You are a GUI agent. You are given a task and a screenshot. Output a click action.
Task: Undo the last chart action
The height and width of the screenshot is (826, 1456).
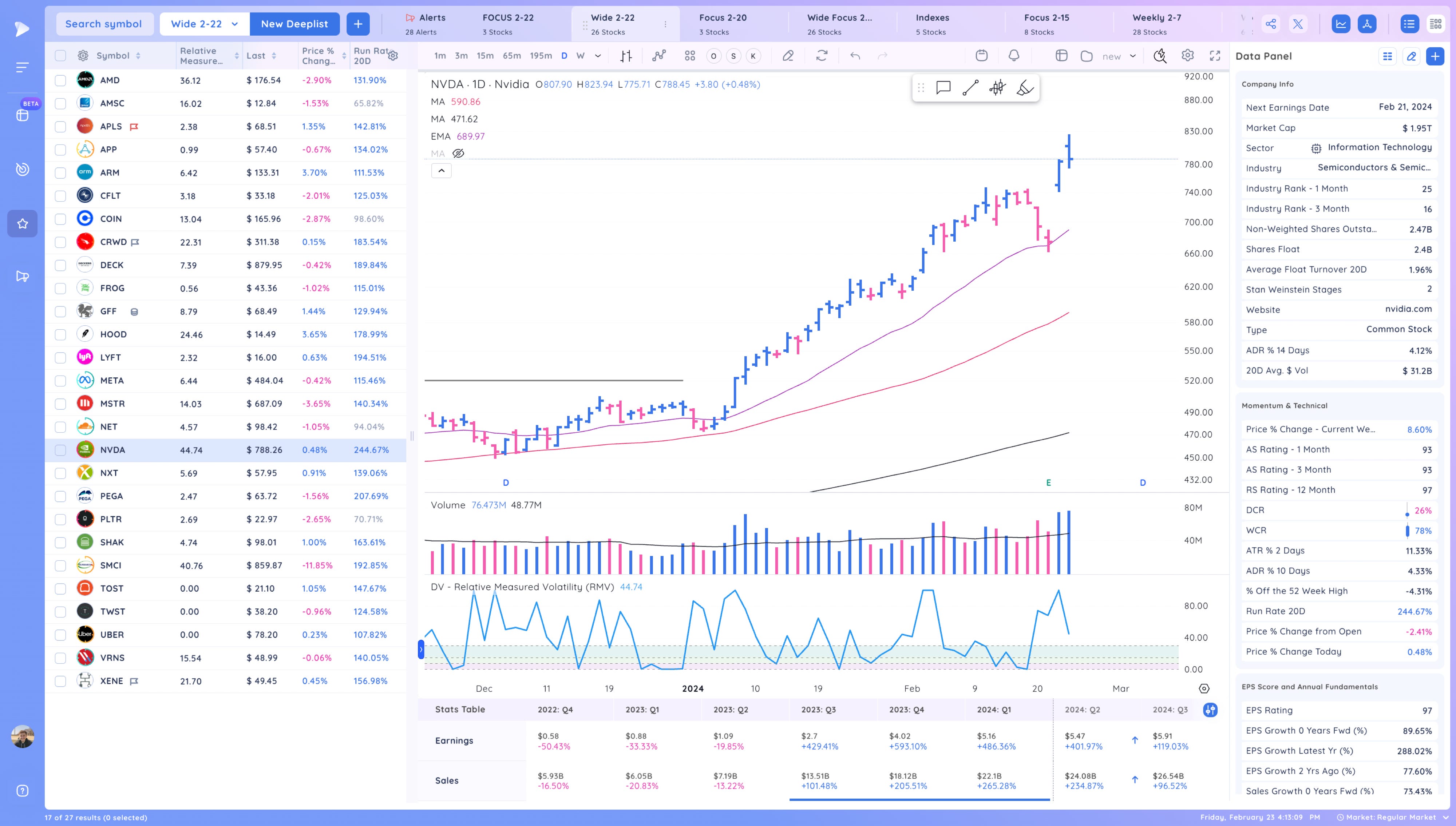855,56
